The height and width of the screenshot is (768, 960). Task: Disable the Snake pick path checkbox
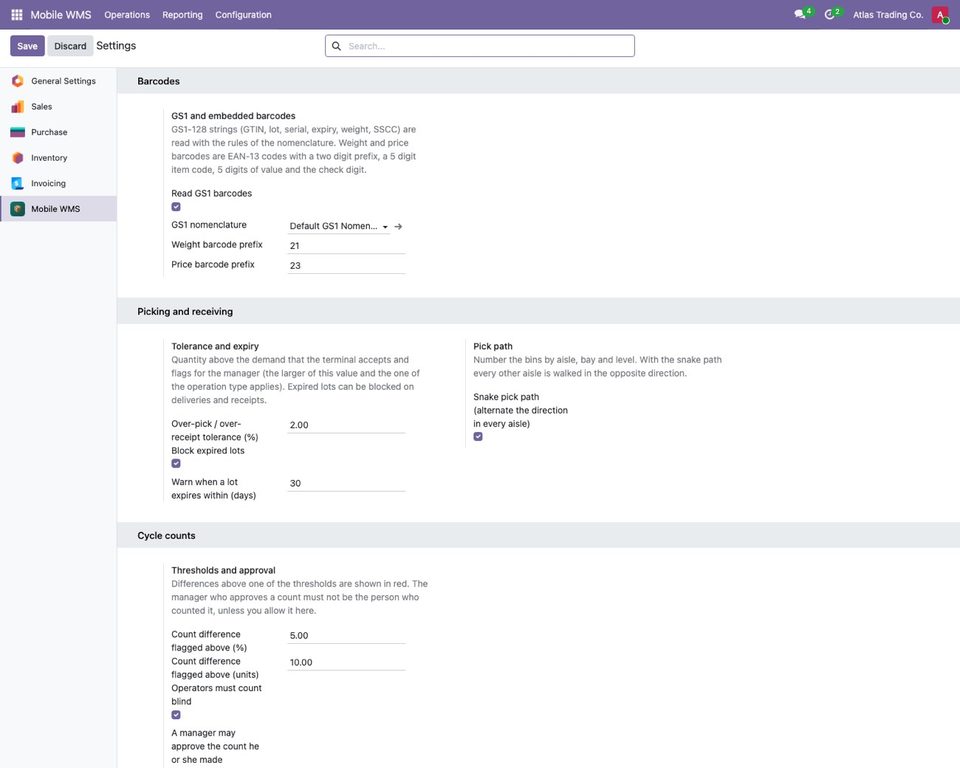pyautogui.click(x=478, y=437)
